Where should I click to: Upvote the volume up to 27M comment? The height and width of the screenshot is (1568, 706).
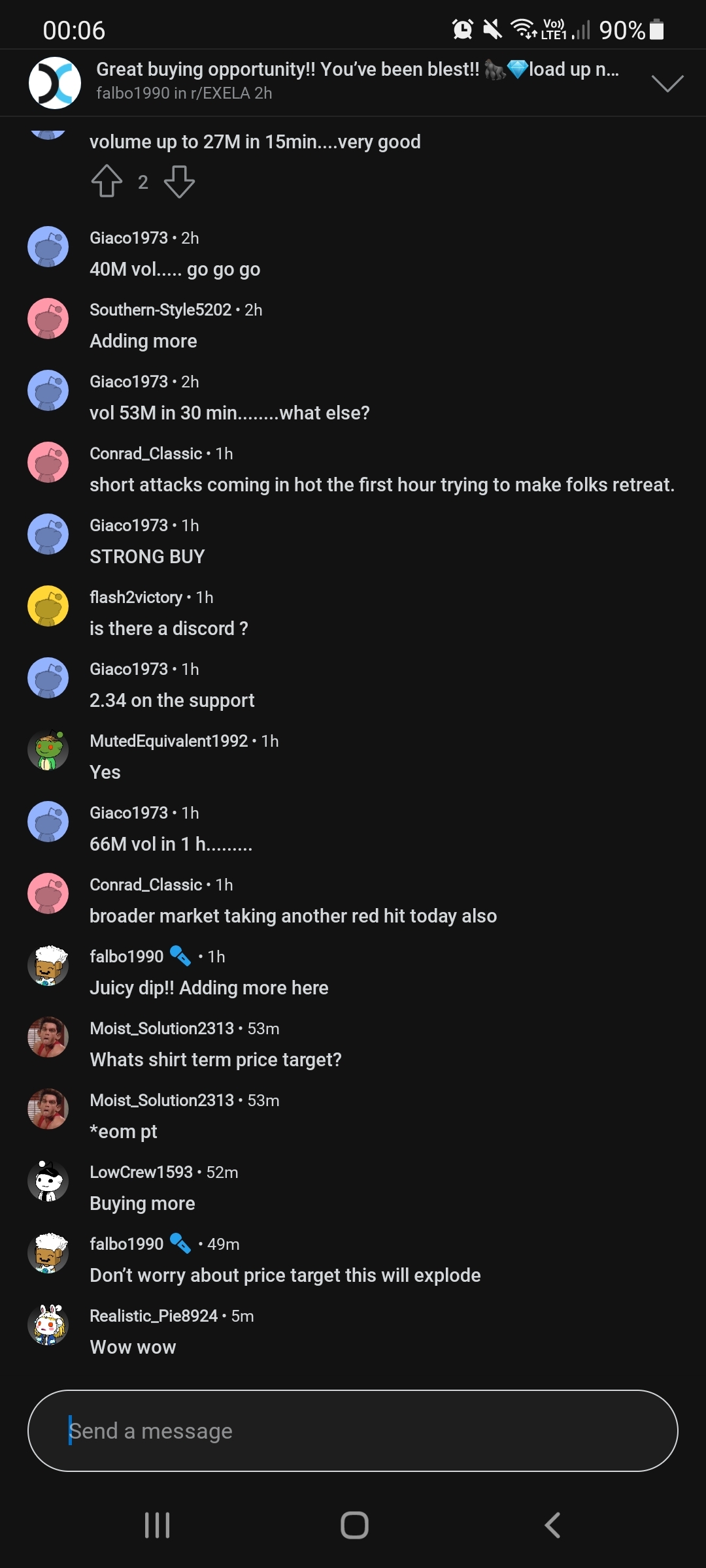pos(107,181)
